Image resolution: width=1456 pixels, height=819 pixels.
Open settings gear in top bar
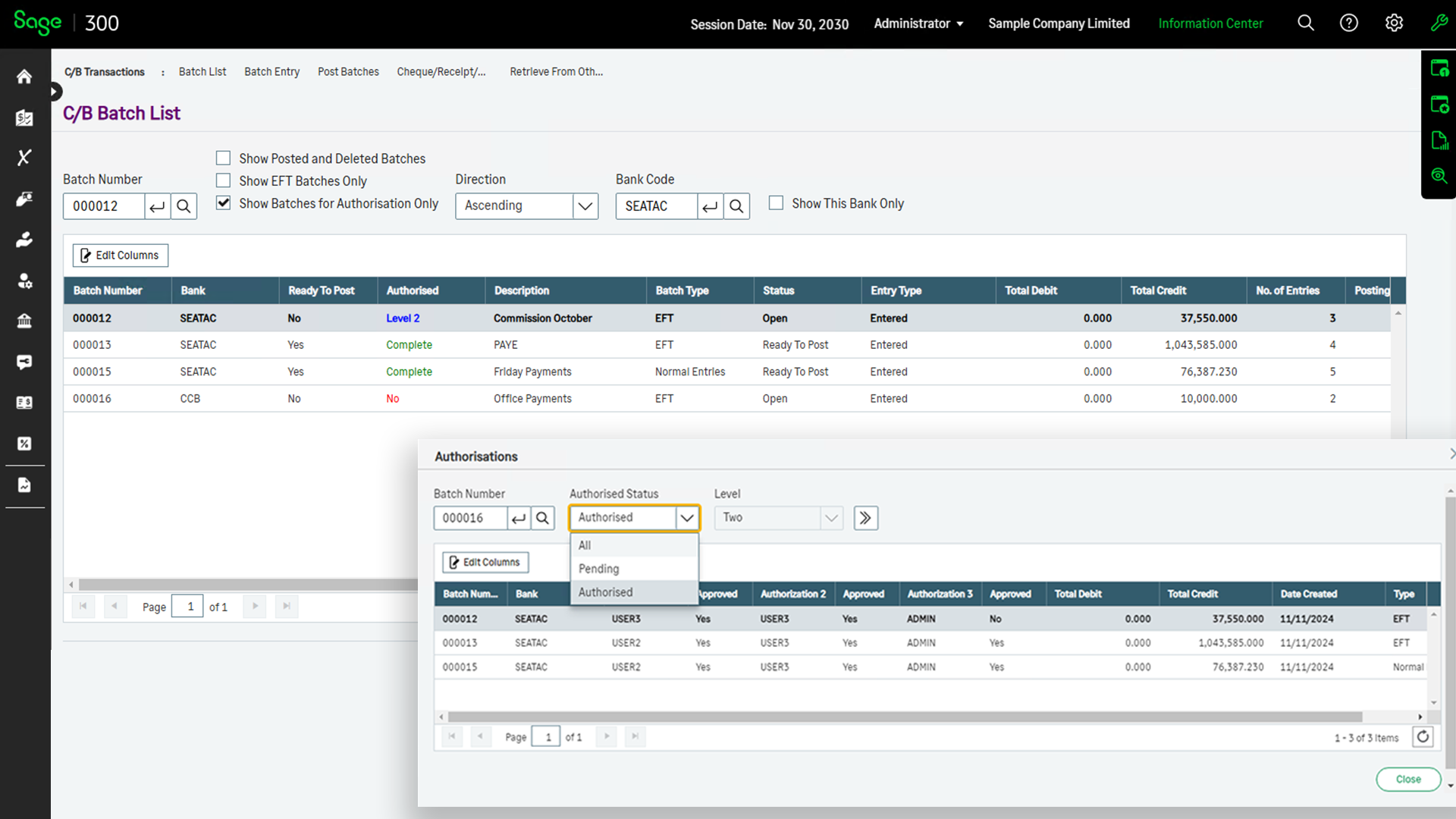click(1394, 24)
